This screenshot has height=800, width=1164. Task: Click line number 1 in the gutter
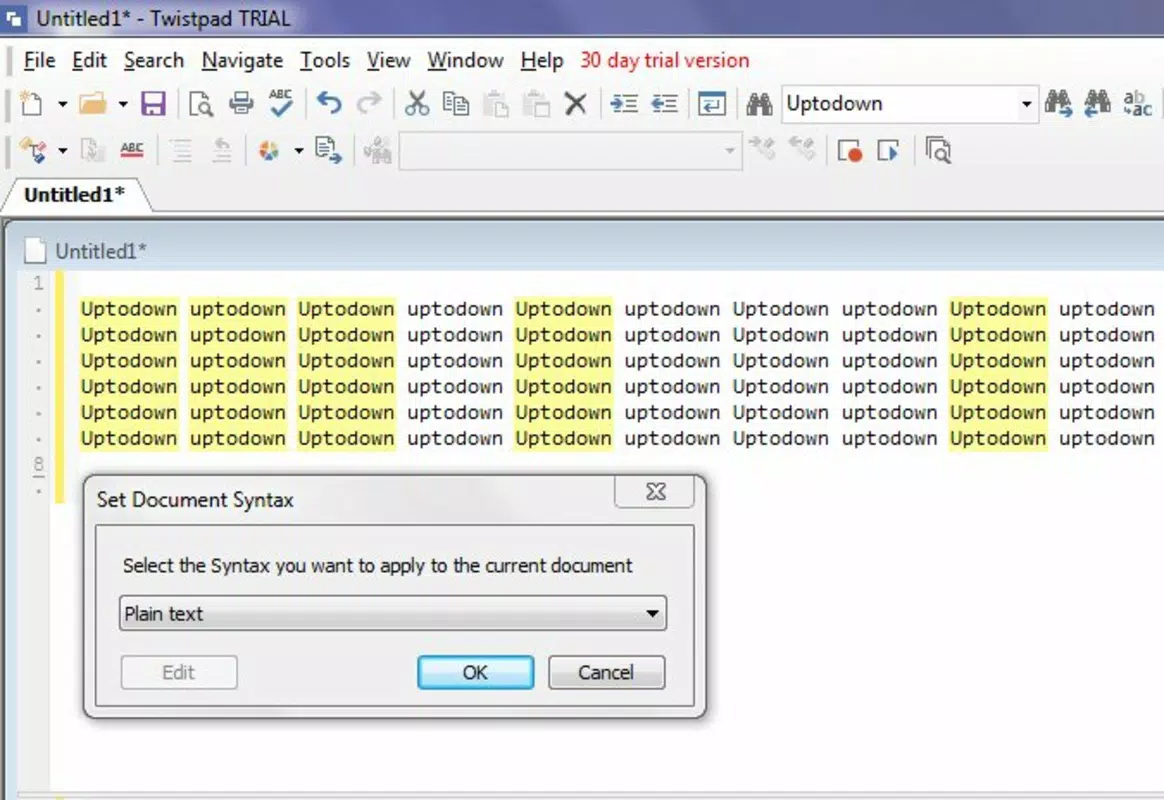(38, 283)
